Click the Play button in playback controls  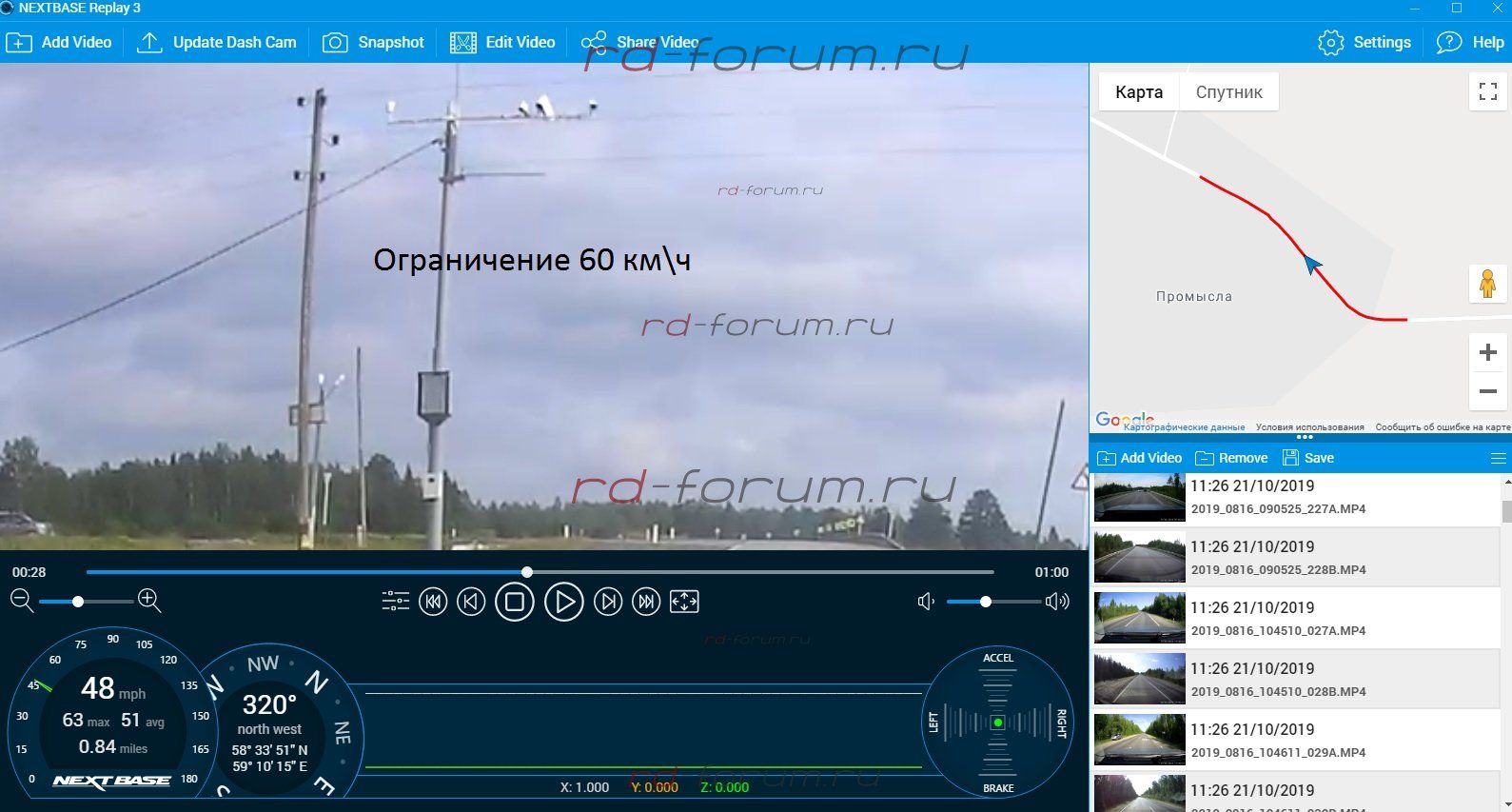(563, 603)
